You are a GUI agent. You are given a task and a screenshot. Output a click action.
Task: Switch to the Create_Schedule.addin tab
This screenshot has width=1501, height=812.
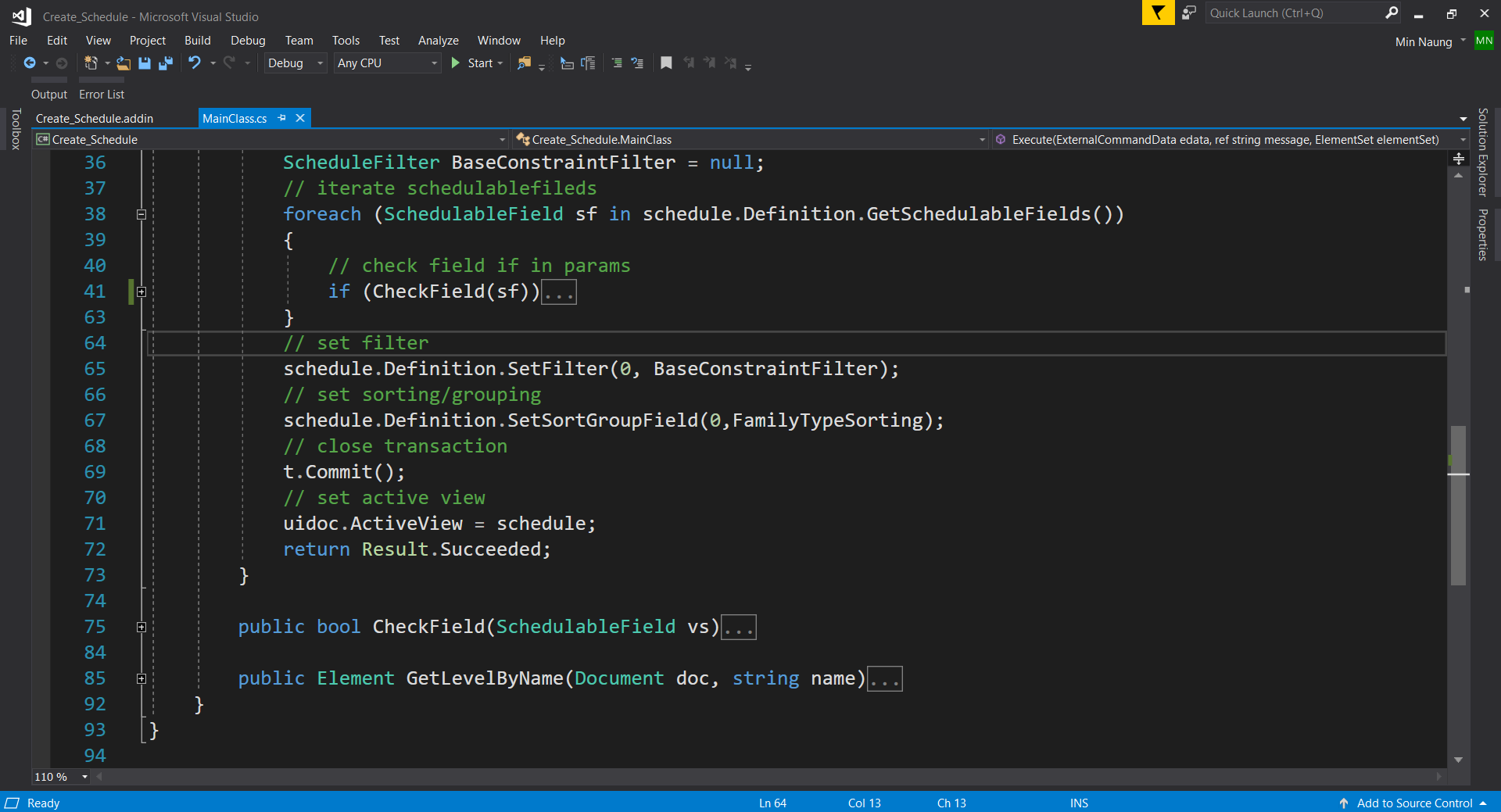point(94,118)
